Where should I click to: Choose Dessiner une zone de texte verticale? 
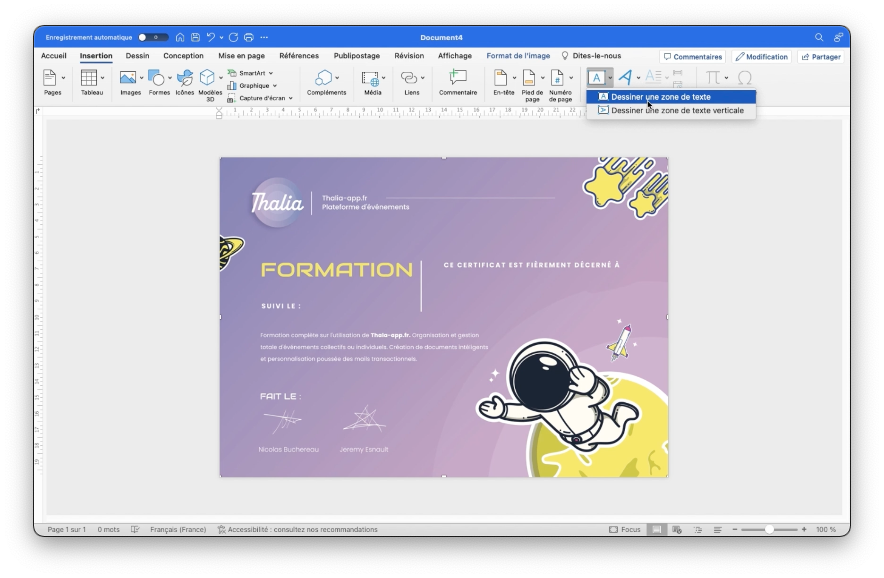tap(676, 110)
